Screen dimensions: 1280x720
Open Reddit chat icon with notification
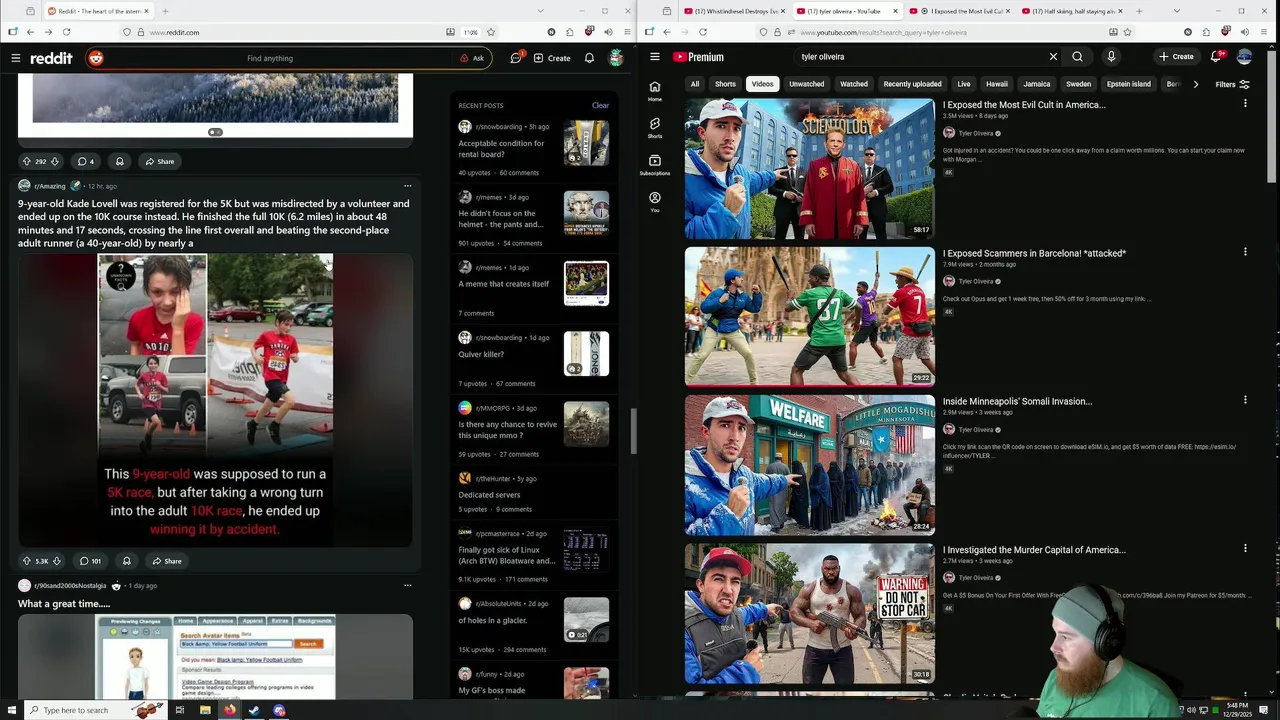click(516, 58)
